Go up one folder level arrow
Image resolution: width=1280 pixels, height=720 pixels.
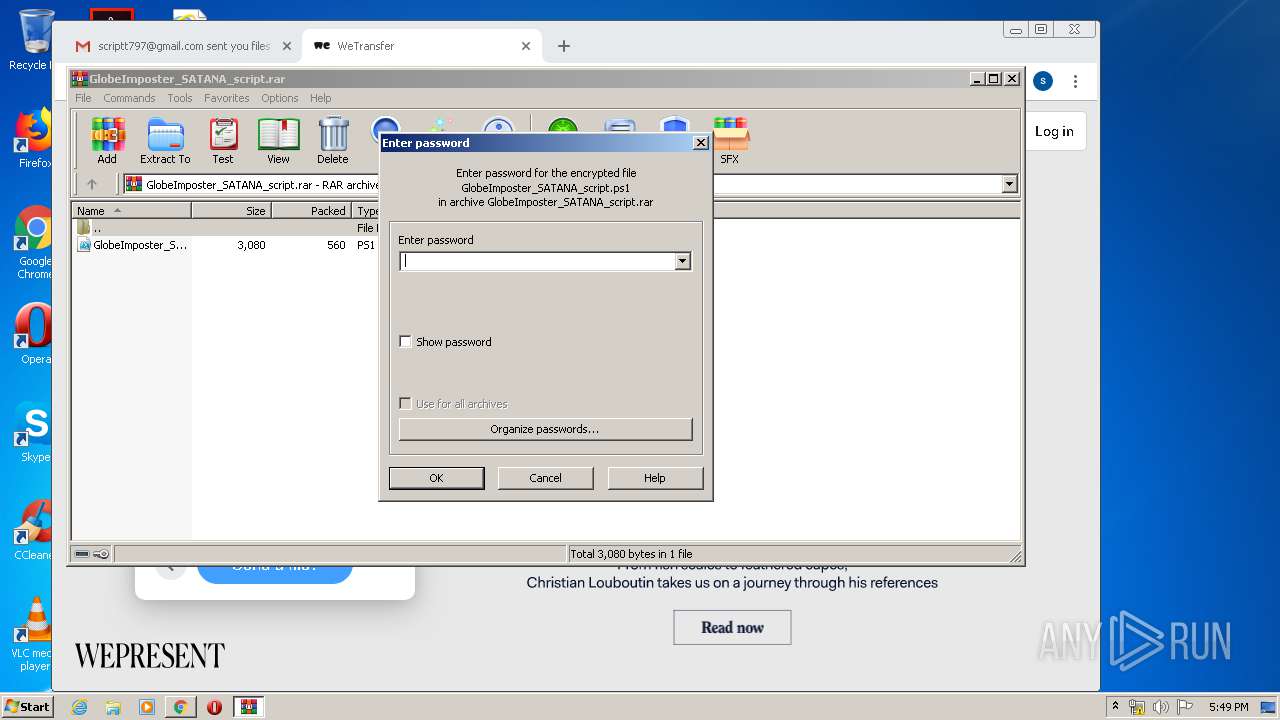pos(92,184)
